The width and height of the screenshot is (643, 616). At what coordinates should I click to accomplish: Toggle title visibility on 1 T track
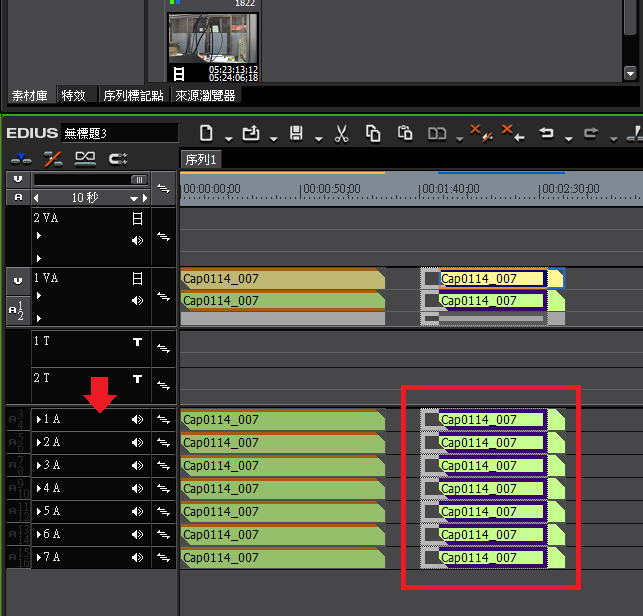point(137,342)
